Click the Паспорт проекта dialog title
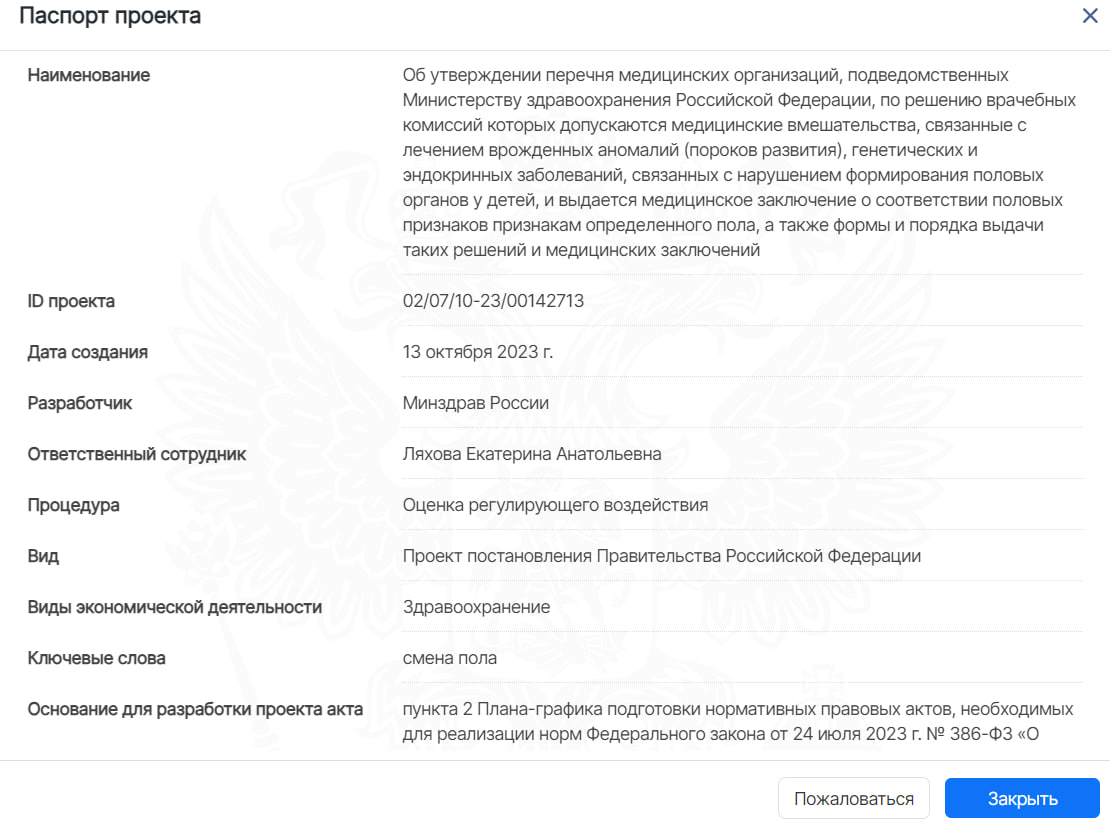This screenshot has height=828, width=1110. (110, 16)
